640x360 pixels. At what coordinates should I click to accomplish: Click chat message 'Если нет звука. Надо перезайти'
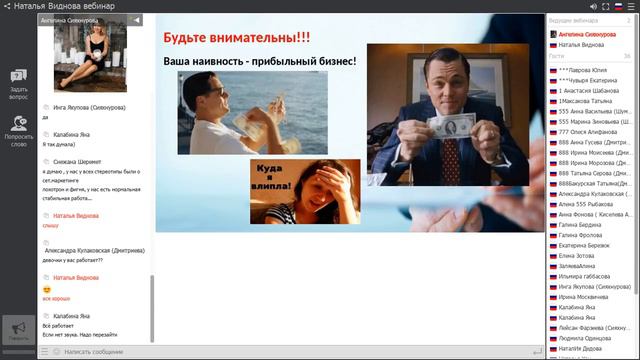(80, 335)
